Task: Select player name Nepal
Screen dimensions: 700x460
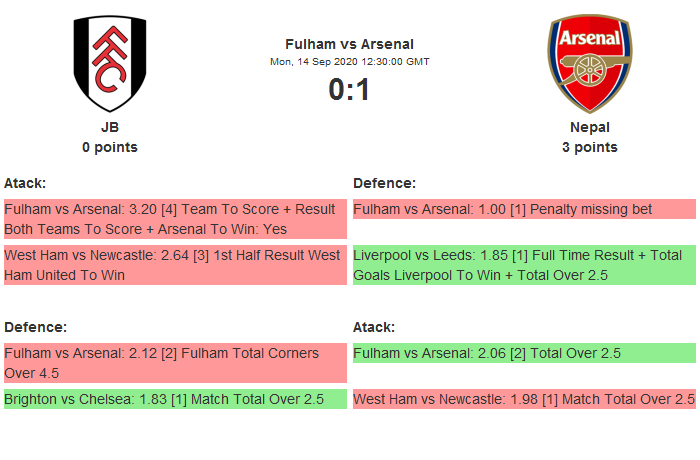Action: click(x=589, y=127)
